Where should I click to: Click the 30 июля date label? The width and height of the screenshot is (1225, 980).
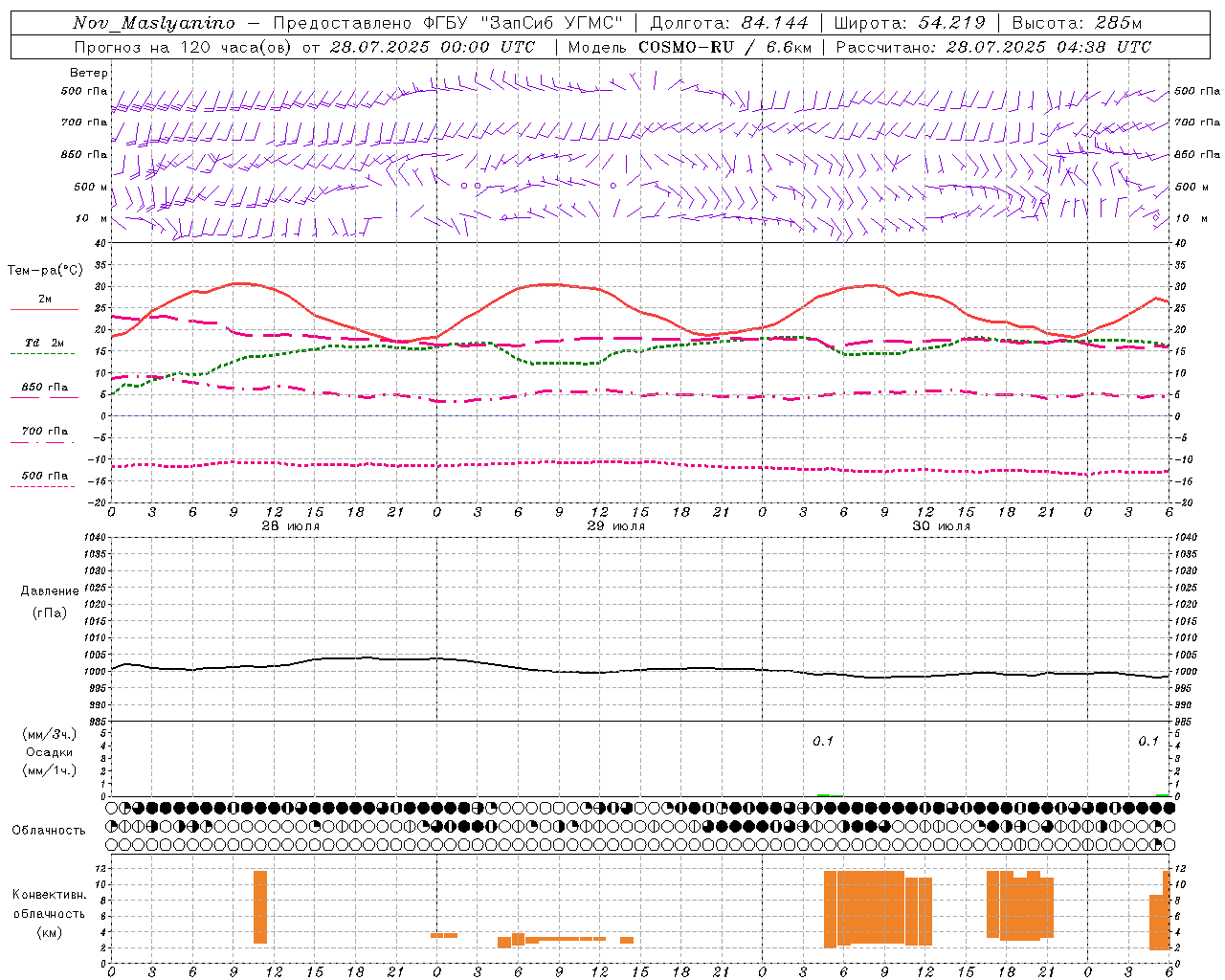point(942,526)
